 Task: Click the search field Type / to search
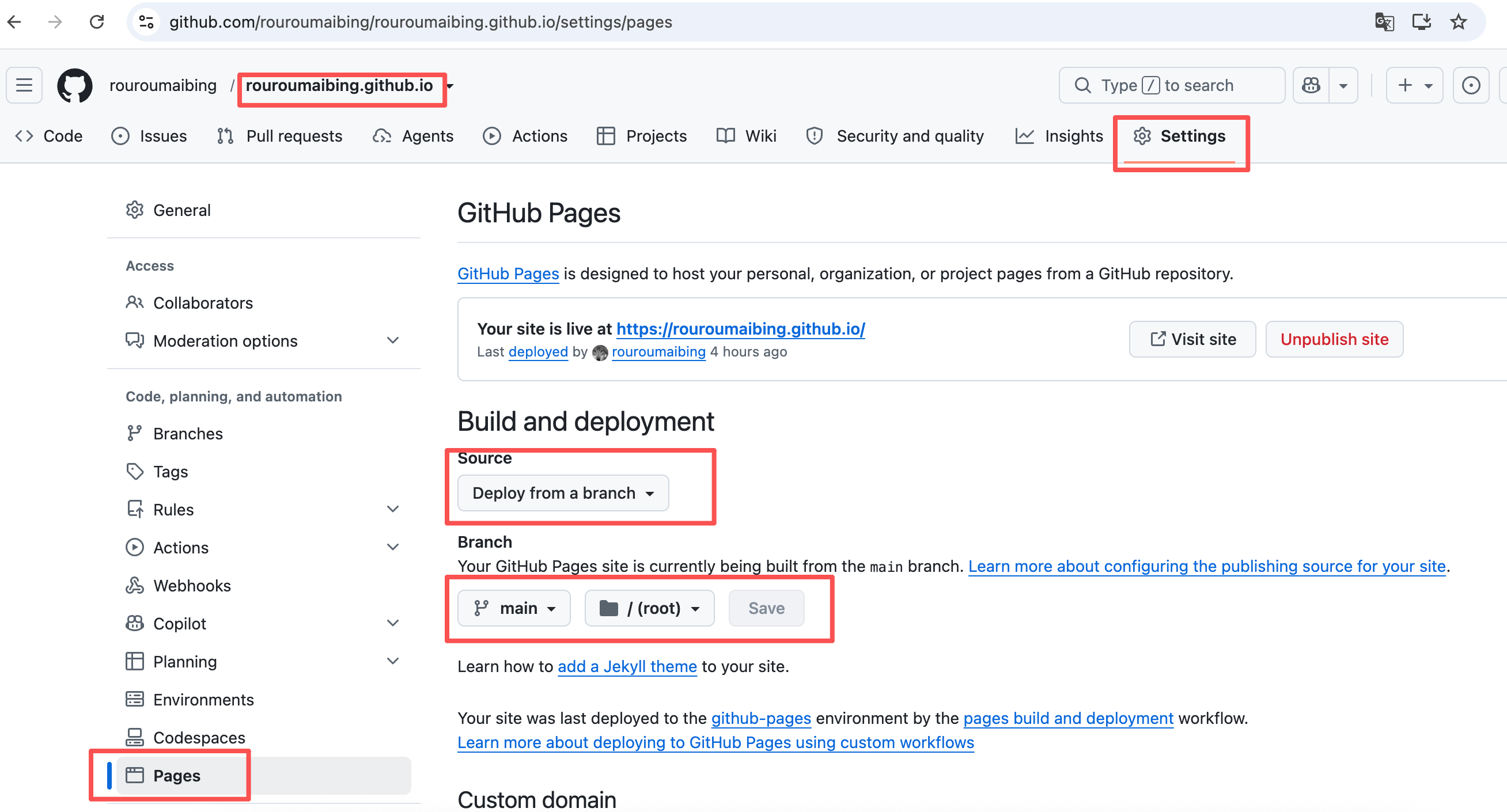(1172, 85)
